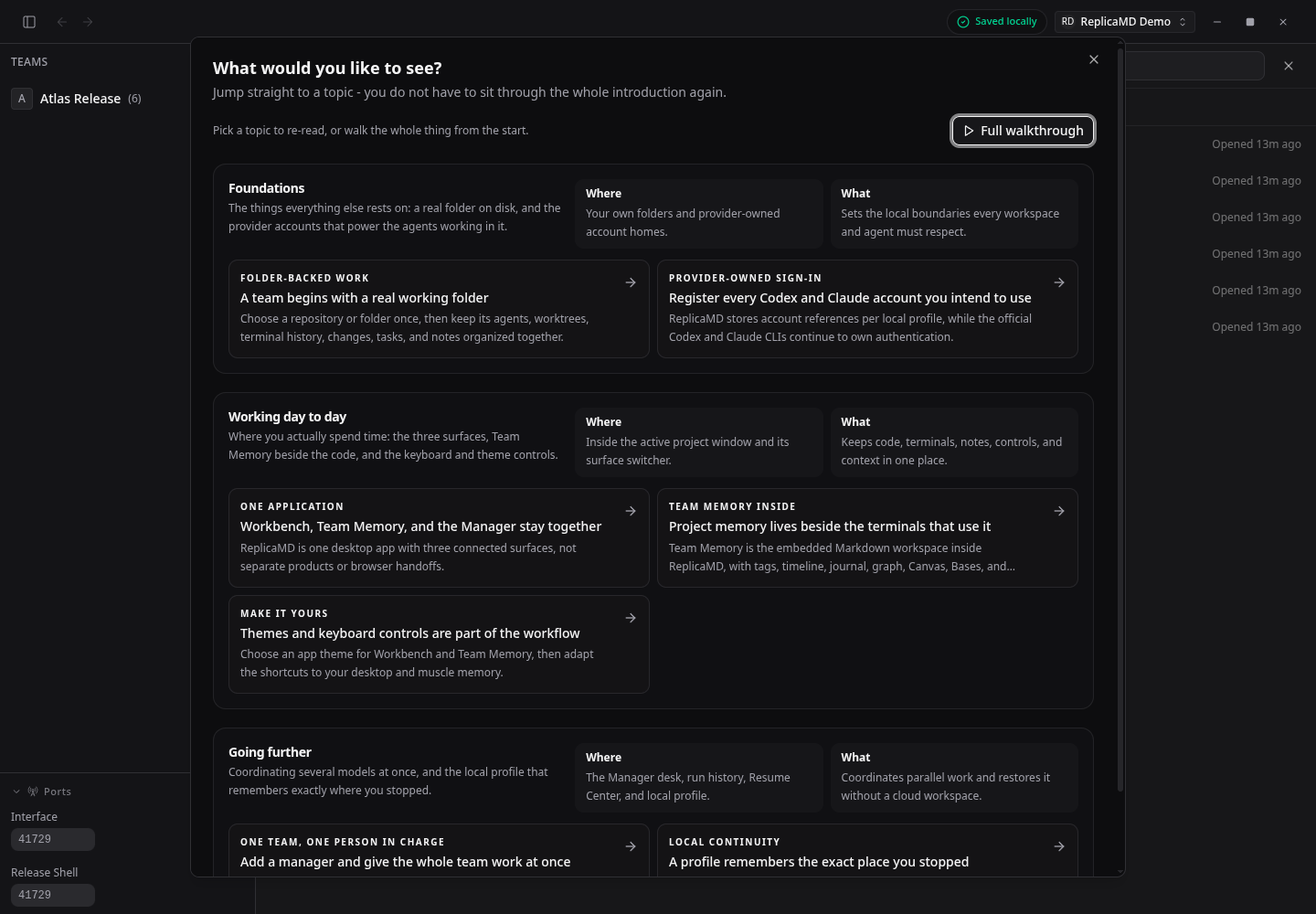Click the Saved locally status badge
Screen dimensions: 1316x914
pyautogui.click(x=997, y=22)
